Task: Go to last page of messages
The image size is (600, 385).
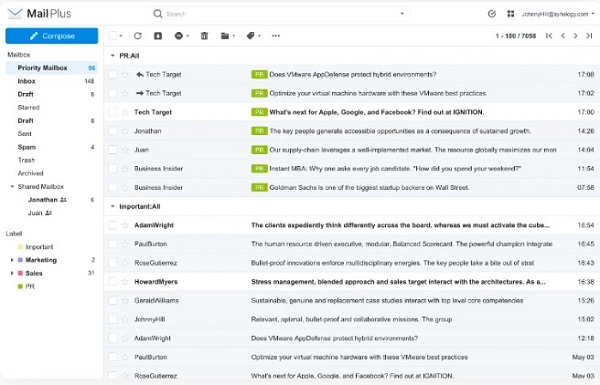Action: 589,36
